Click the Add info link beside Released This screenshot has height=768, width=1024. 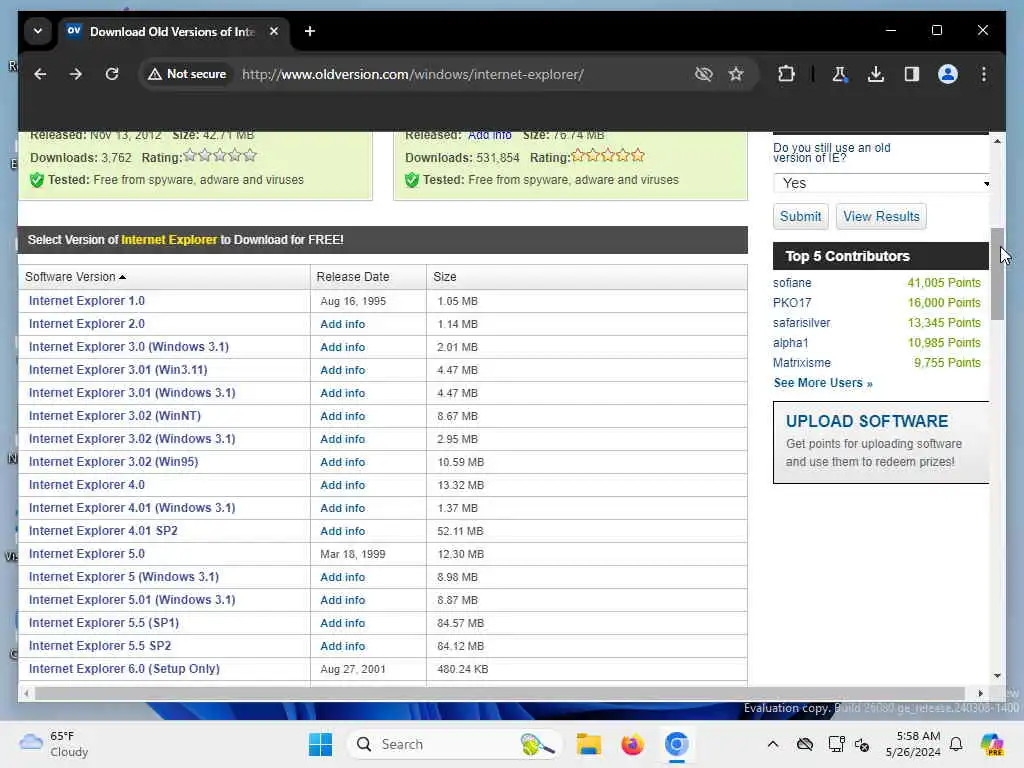(490, 135)
